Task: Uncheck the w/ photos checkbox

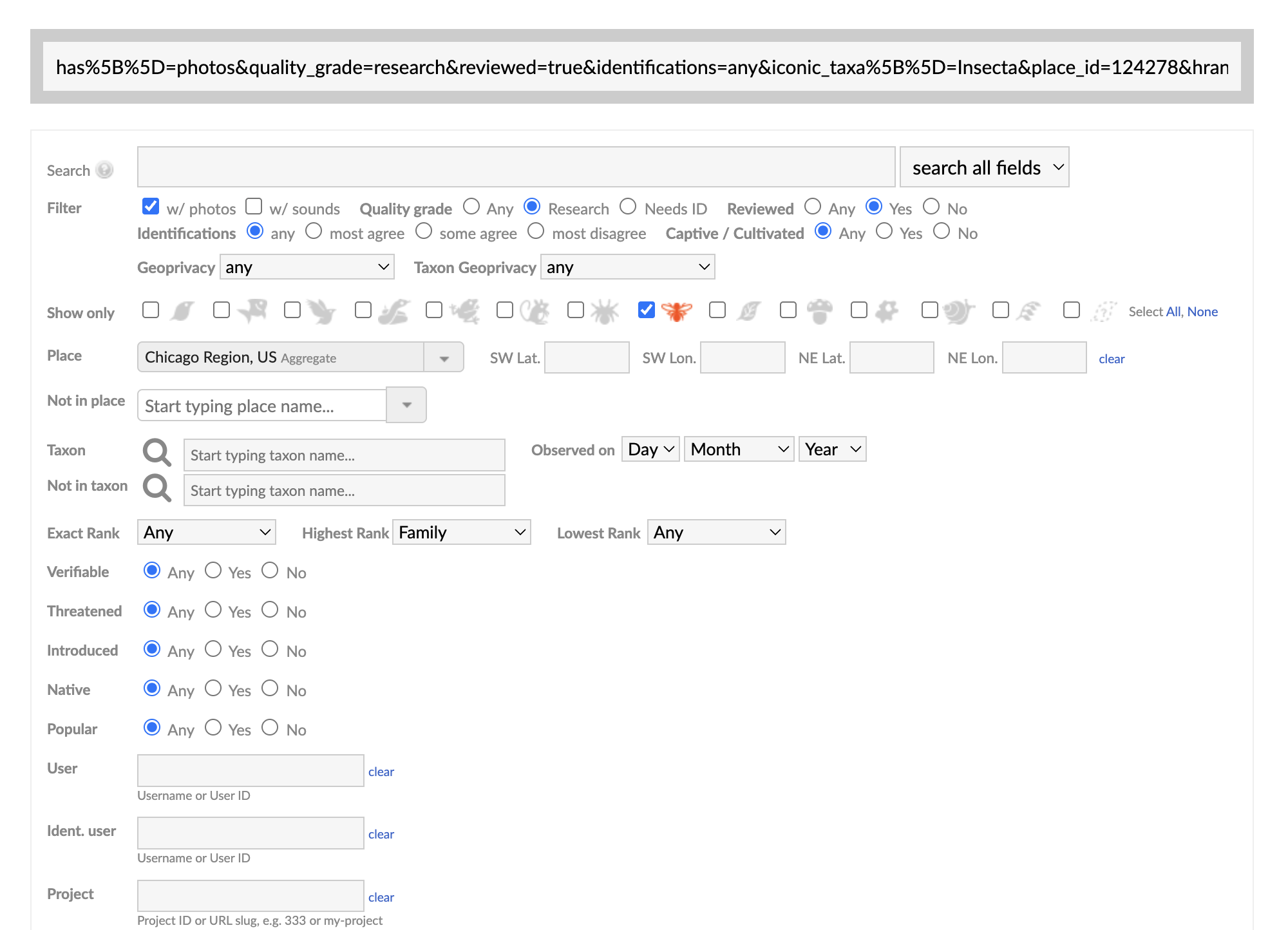Action: point(151,206)
